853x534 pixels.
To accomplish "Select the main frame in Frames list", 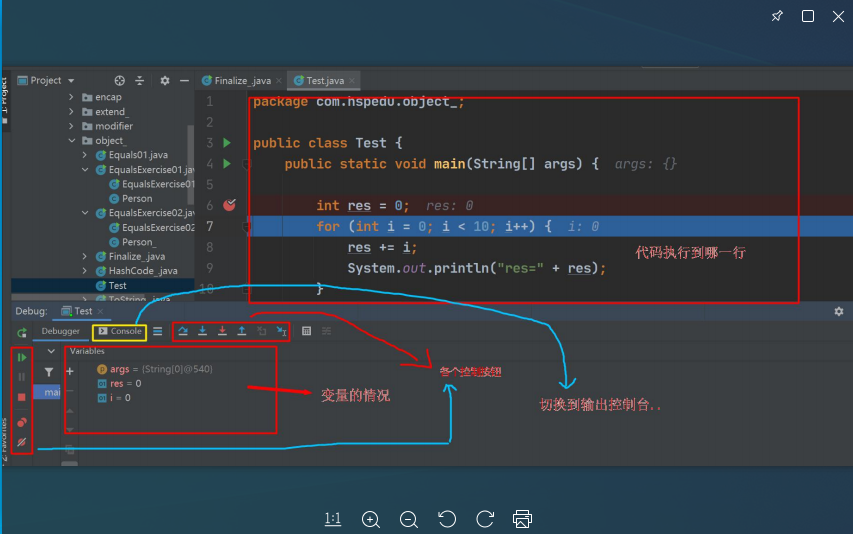I will (x=47, y=392).
